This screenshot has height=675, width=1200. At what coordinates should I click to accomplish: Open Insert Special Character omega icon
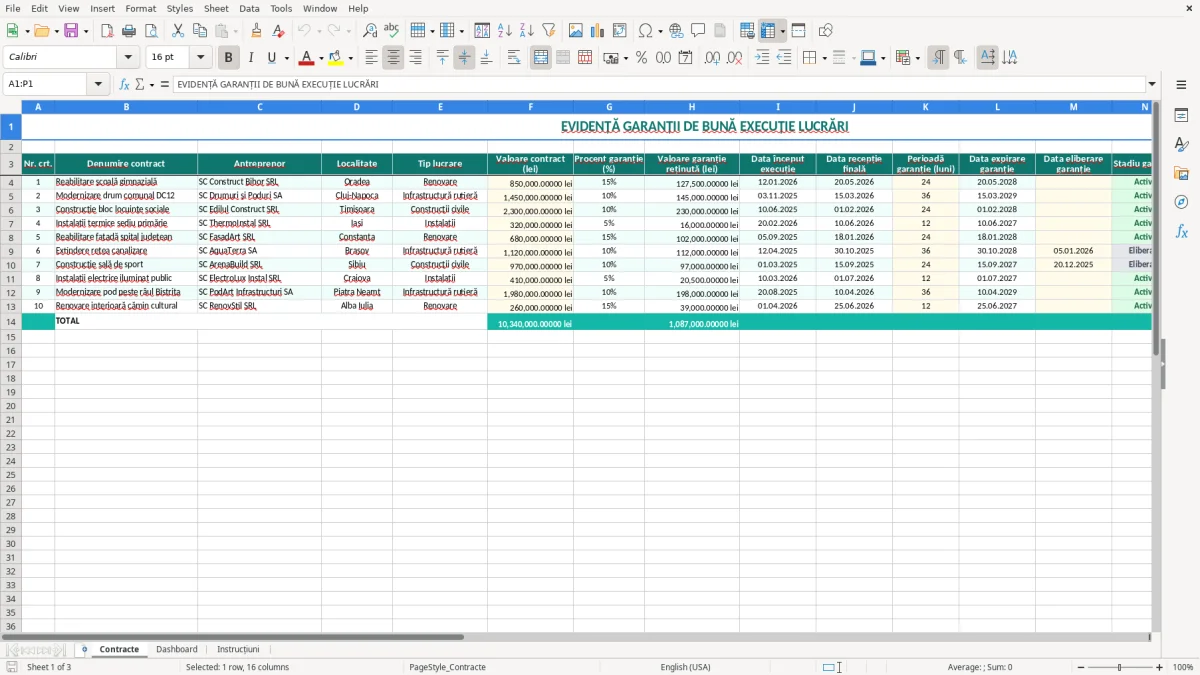[646, 31]
